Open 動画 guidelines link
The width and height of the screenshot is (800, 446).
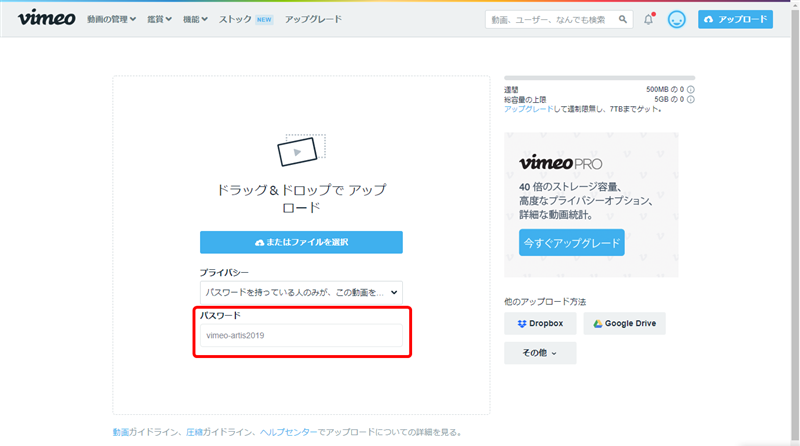120,432
